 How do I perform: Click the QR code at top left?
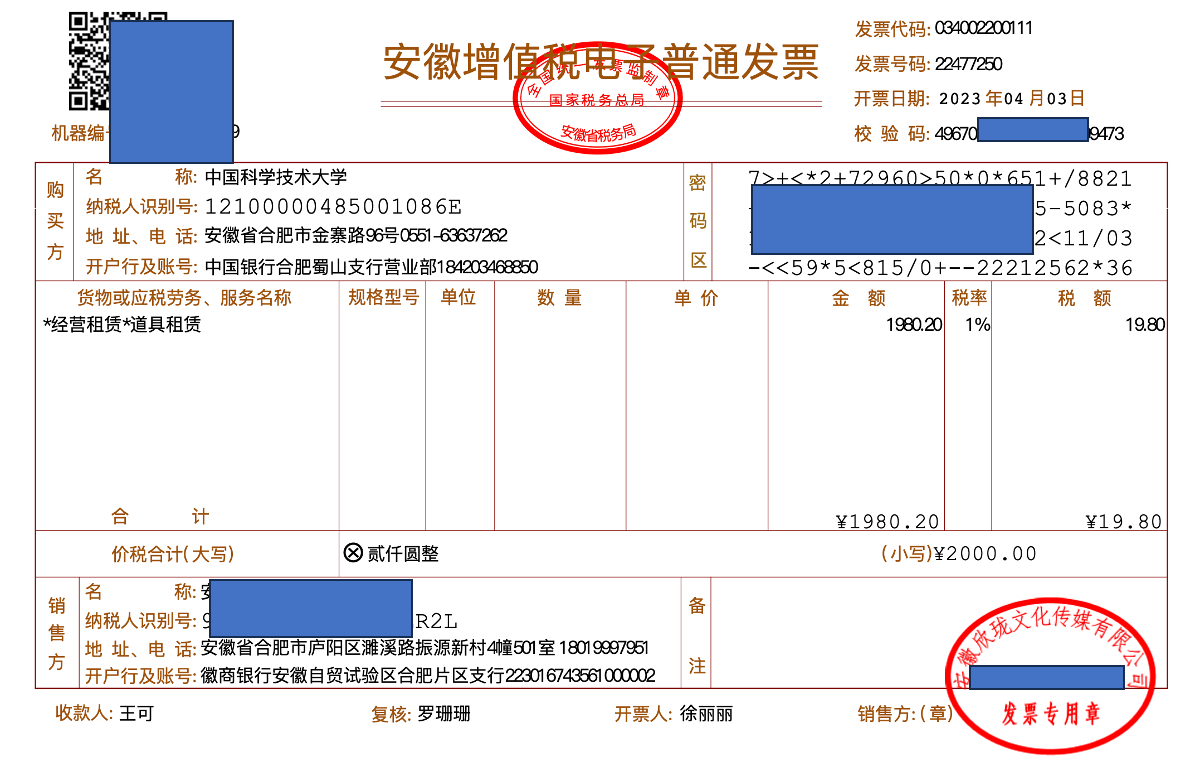88,62
